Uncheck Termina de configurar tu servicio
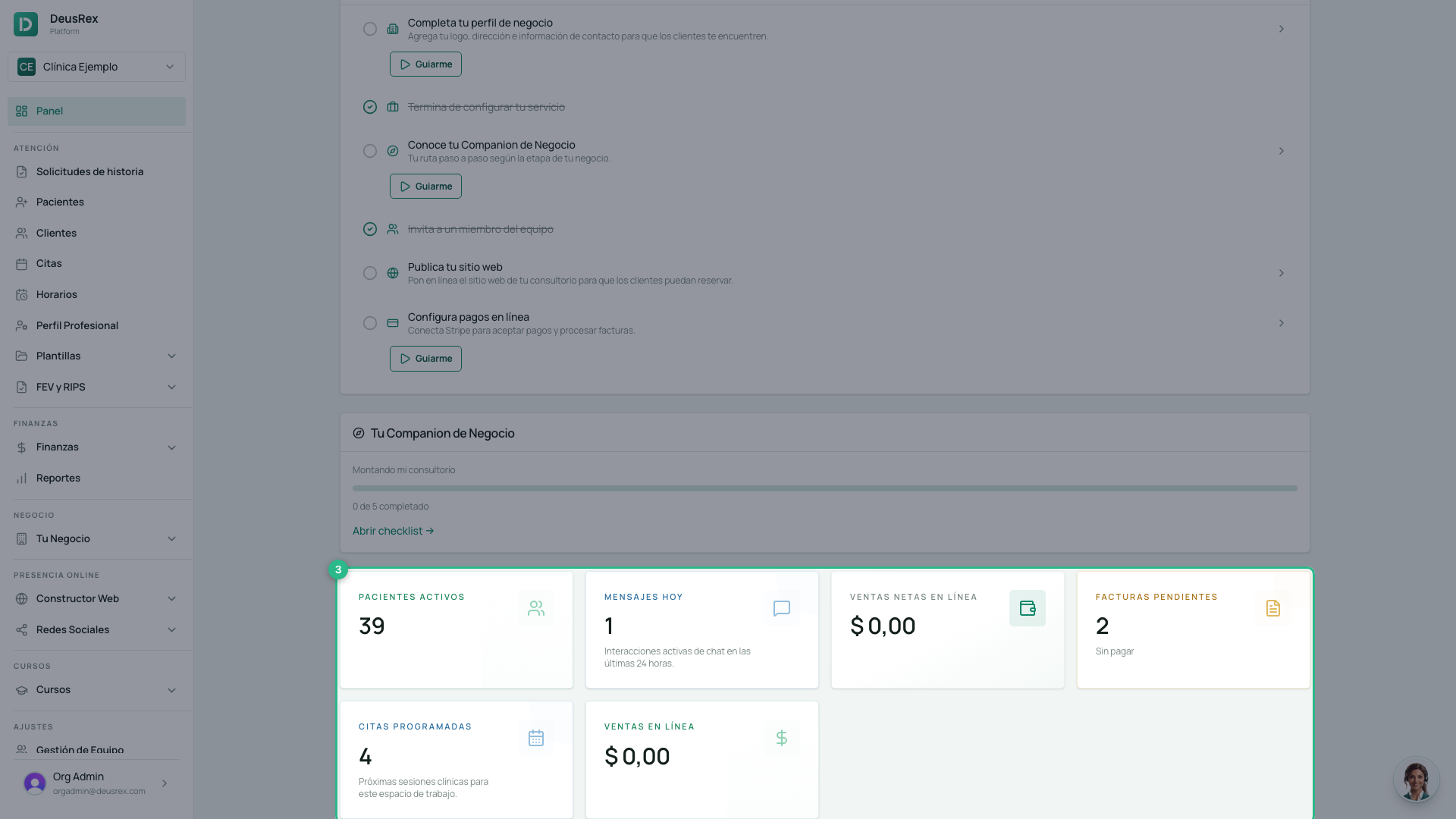The image size is (1456, 819). [x=370, y=107]
